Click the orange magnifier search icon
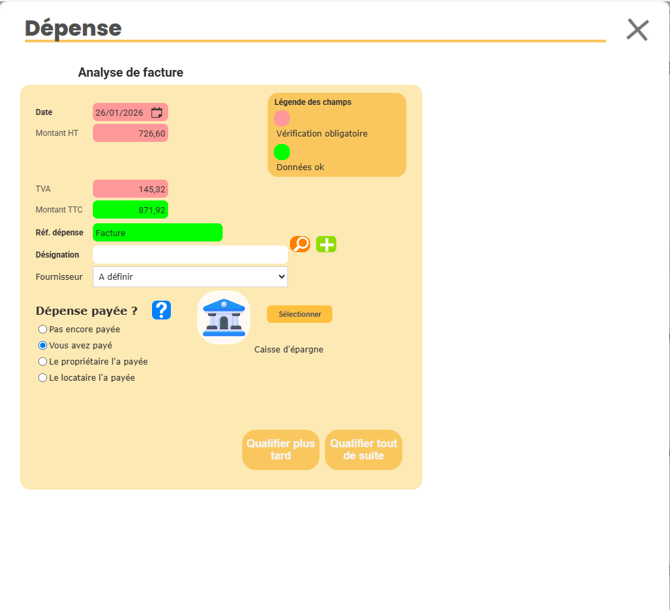The height and width of the screenshot is (610, 670). [299, 244]
